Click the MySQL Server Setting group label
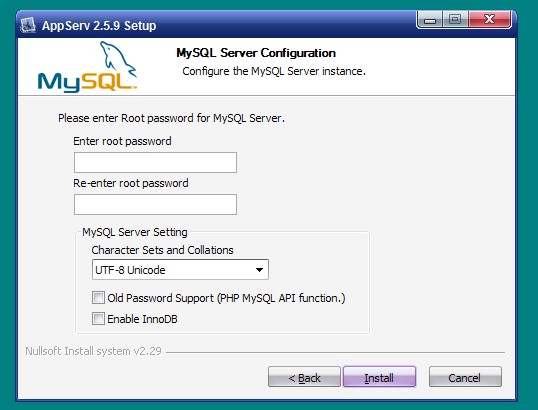This screenshot has width=538, height=410. click(135, 232)
